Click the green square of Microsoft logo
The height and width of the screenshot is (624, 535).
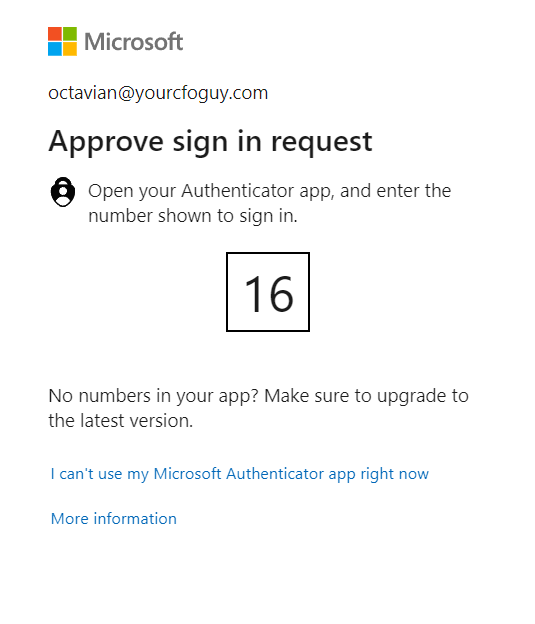click(70, 34)
